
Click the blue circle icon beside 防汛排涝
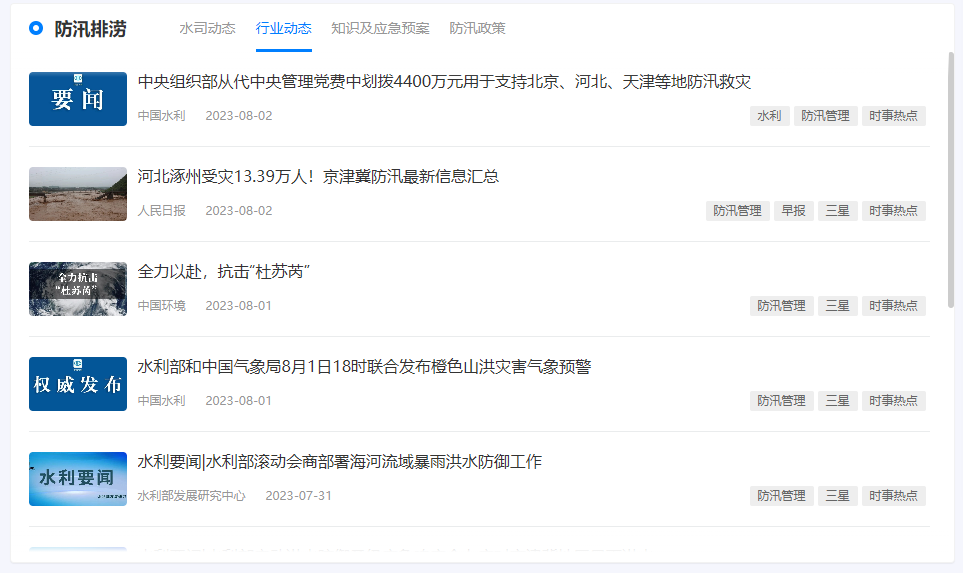point(36,28)
